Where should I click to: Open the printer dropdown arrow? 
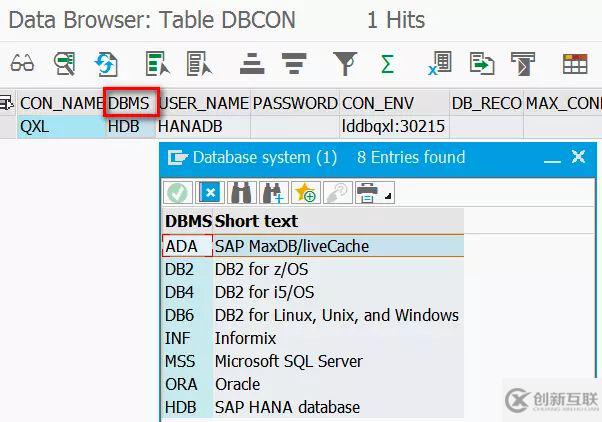pyautogui.click(x=388, y=196)
